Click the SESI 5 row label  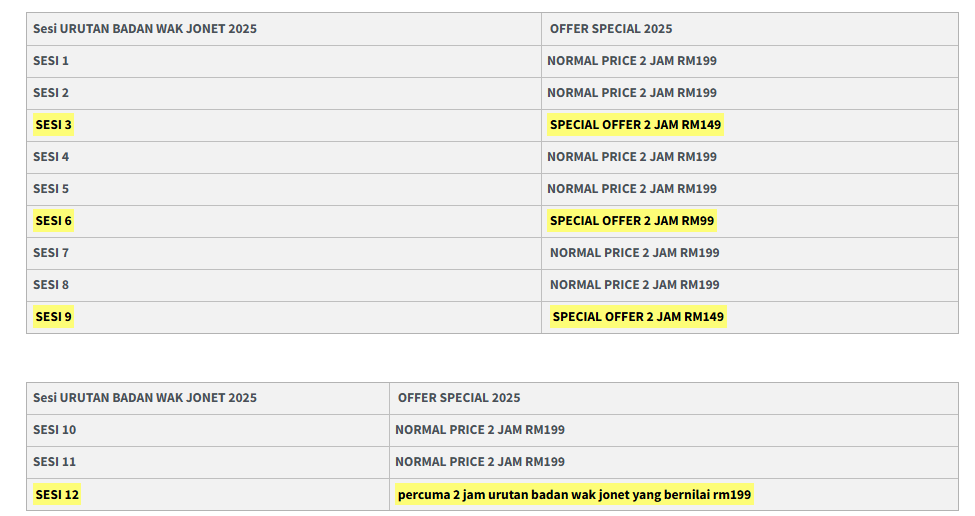click(51, 189)
